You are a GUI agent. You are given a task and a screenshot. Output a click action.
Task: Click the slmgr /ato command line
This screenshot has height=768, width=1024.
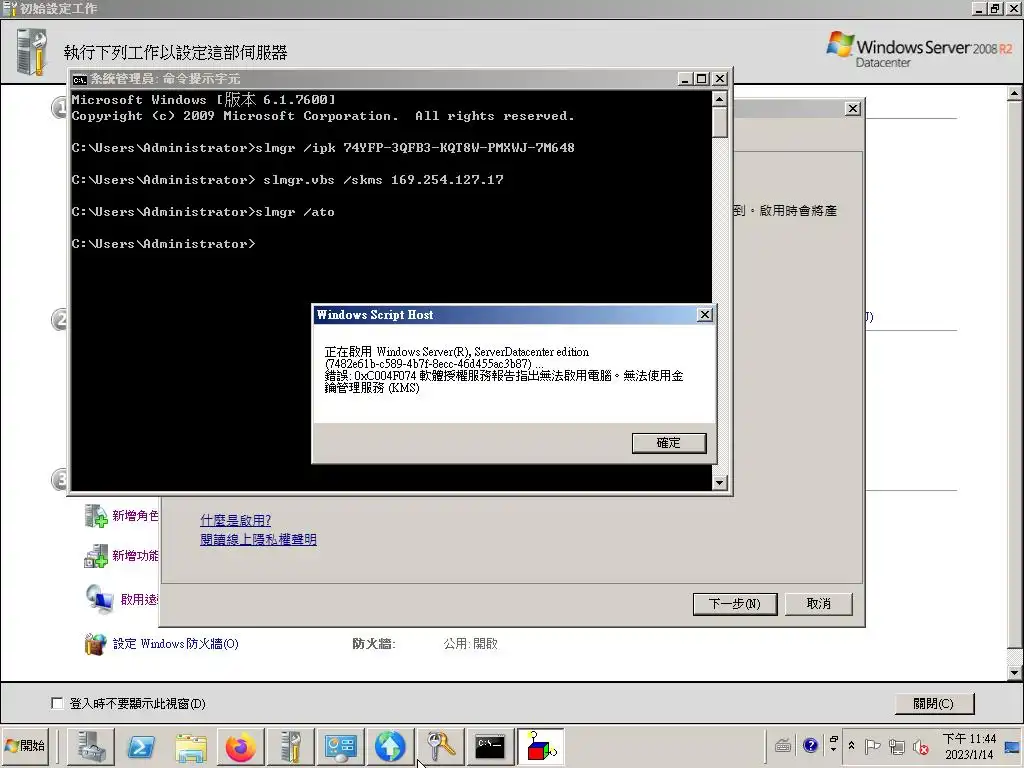pos(203,212)
